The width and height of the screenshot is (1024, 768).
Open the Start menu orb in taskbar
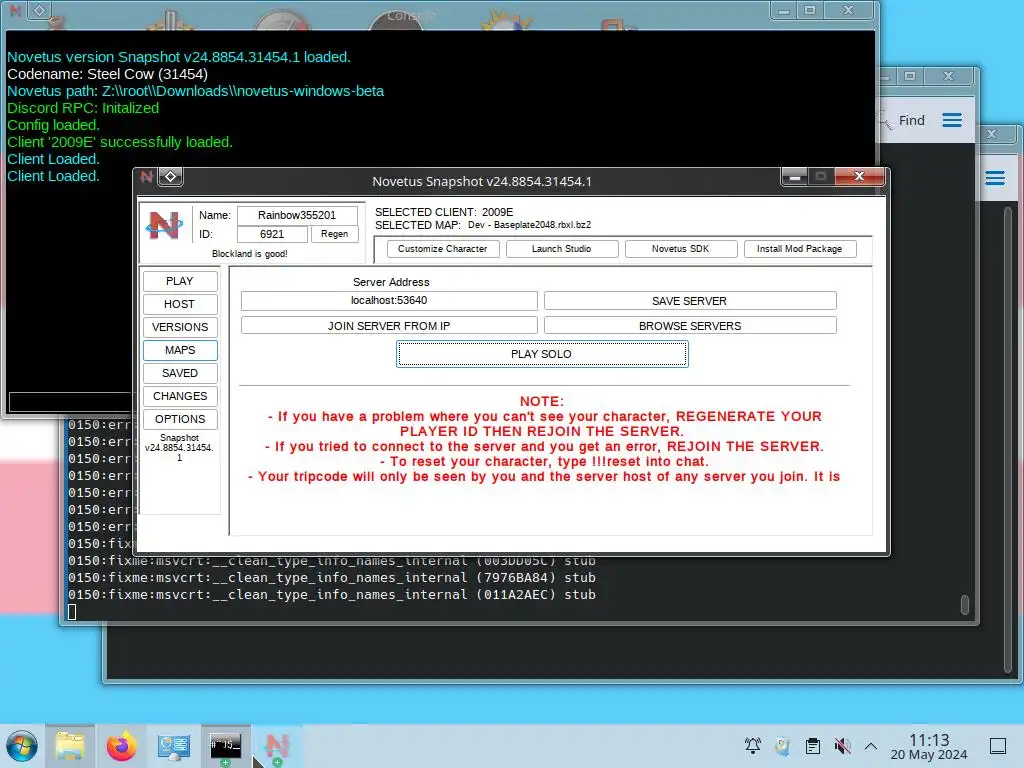(x=22, y=746)
